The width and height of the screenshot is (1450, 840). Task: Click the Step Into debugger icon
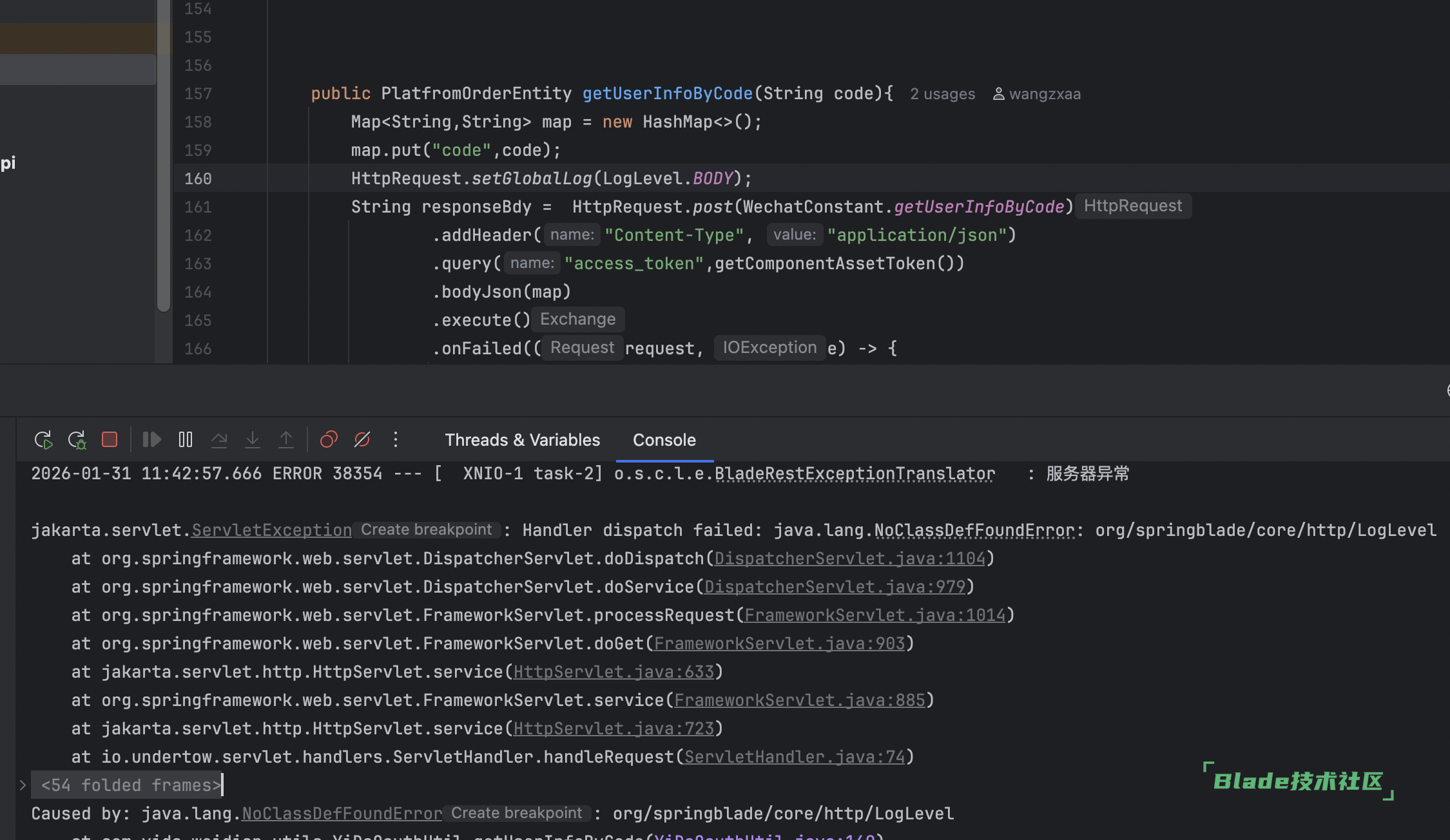tap(253, 439)
